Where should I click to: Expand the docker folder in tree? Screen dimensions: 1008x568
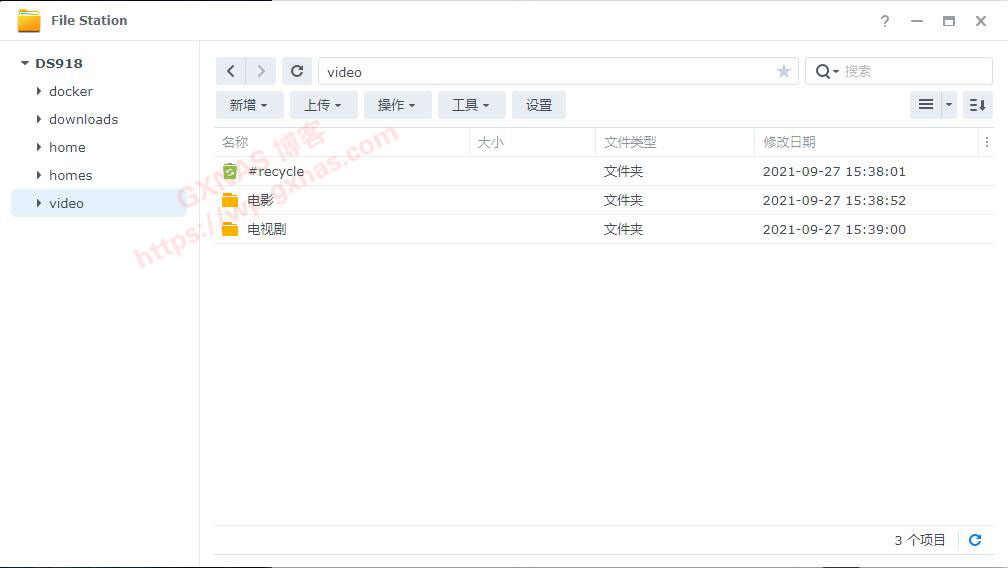pyautogui.click(x=39, y=91)
